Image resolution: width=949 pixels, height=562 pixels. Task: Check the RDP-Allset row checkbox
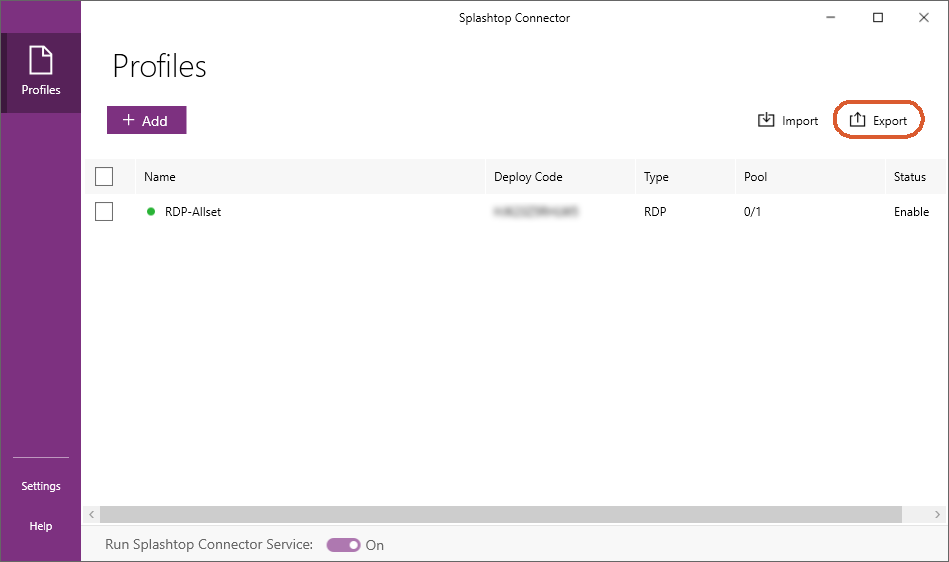point(104,212)
